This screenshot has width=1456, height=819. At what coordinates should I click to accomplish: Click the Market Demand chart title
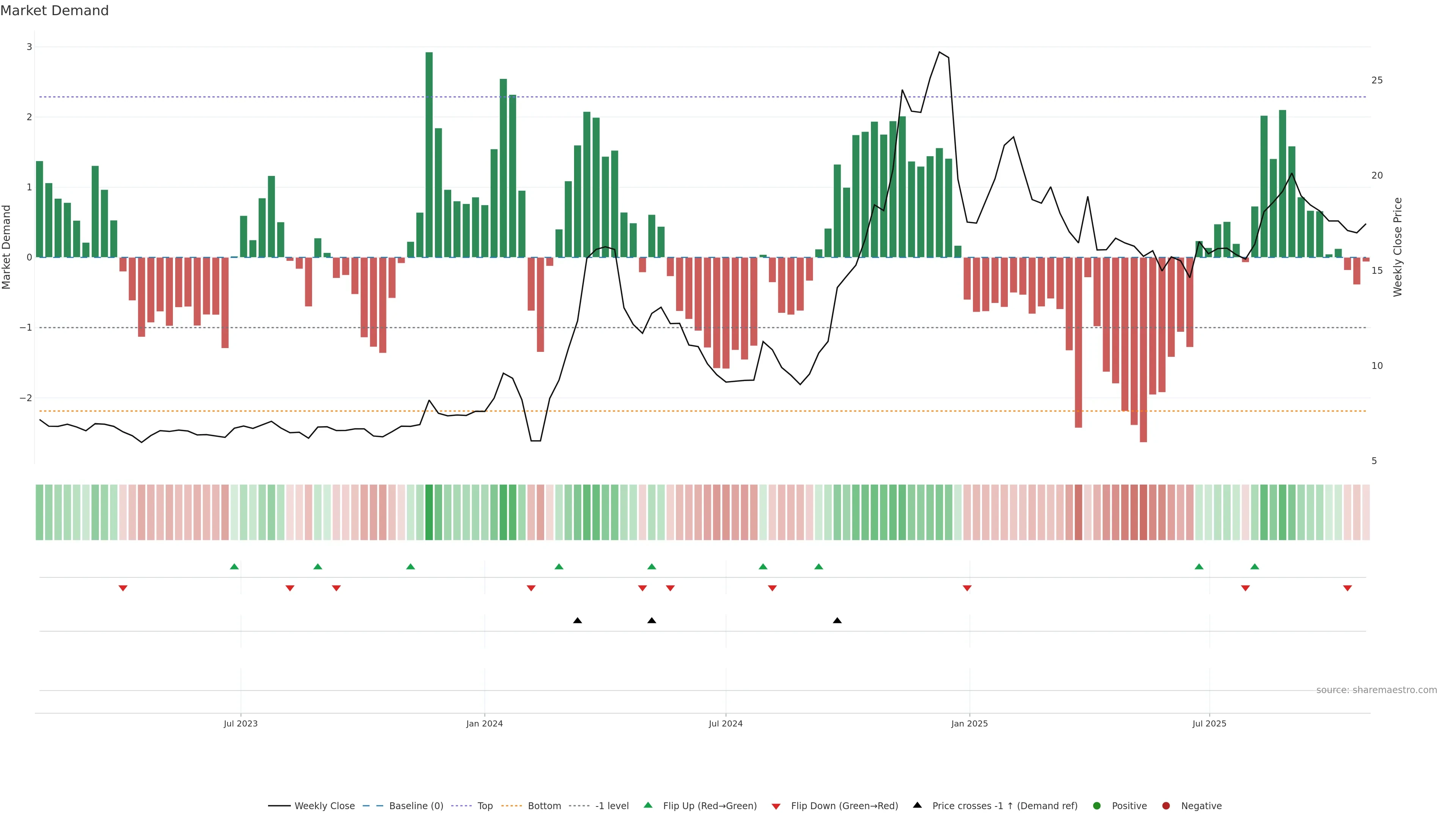(x=54, y=11)
